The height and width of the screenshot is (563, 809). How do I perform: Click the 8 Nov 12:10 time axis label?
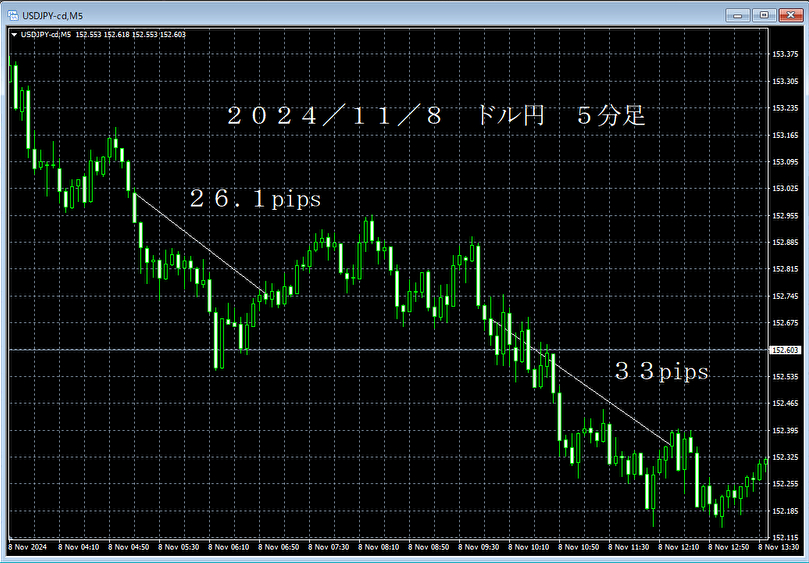[679, 547]
